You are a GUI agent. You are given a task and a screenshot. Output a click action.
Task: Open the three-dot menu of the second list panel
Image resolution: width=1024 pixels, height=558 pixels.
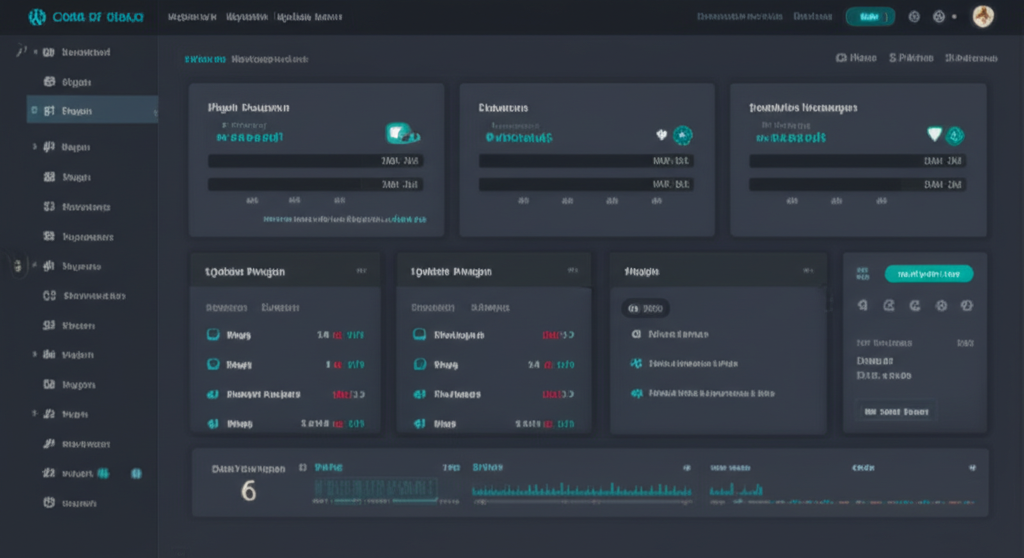coord(573,270)
